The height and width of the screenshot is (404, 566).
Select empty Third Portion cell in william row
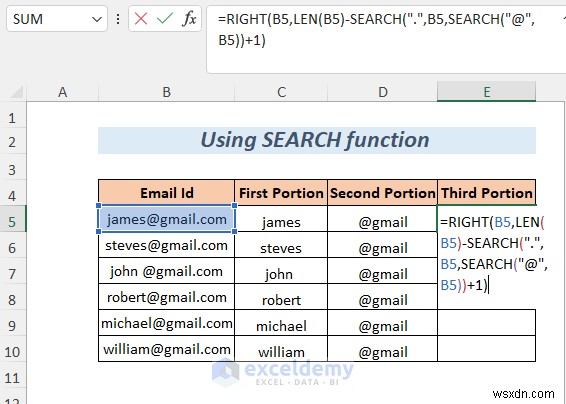(x=487, y=349)
